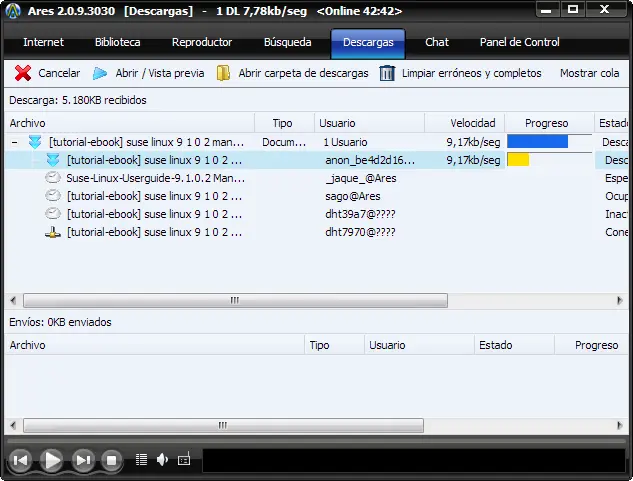Click 'Descarga: 5.180KB recibidos' status text
This screenshot has width=633, height=481.
click(x=78, y=100)
